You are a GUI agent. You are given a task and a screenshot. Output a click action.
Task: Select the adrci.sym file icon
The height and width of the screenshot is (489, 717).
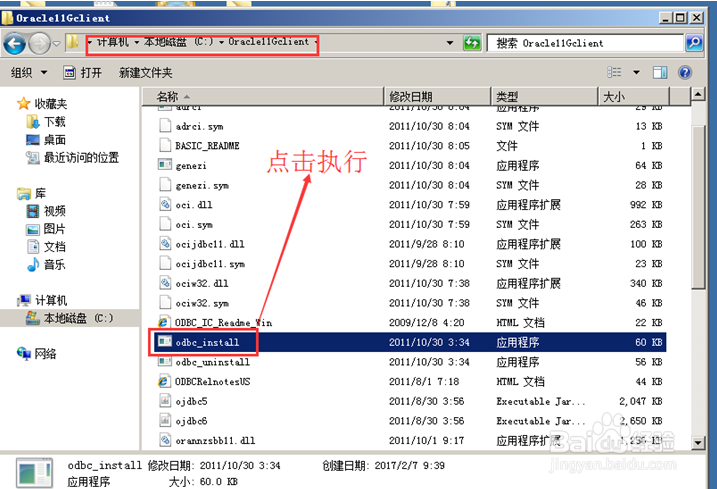pos(165,125)
